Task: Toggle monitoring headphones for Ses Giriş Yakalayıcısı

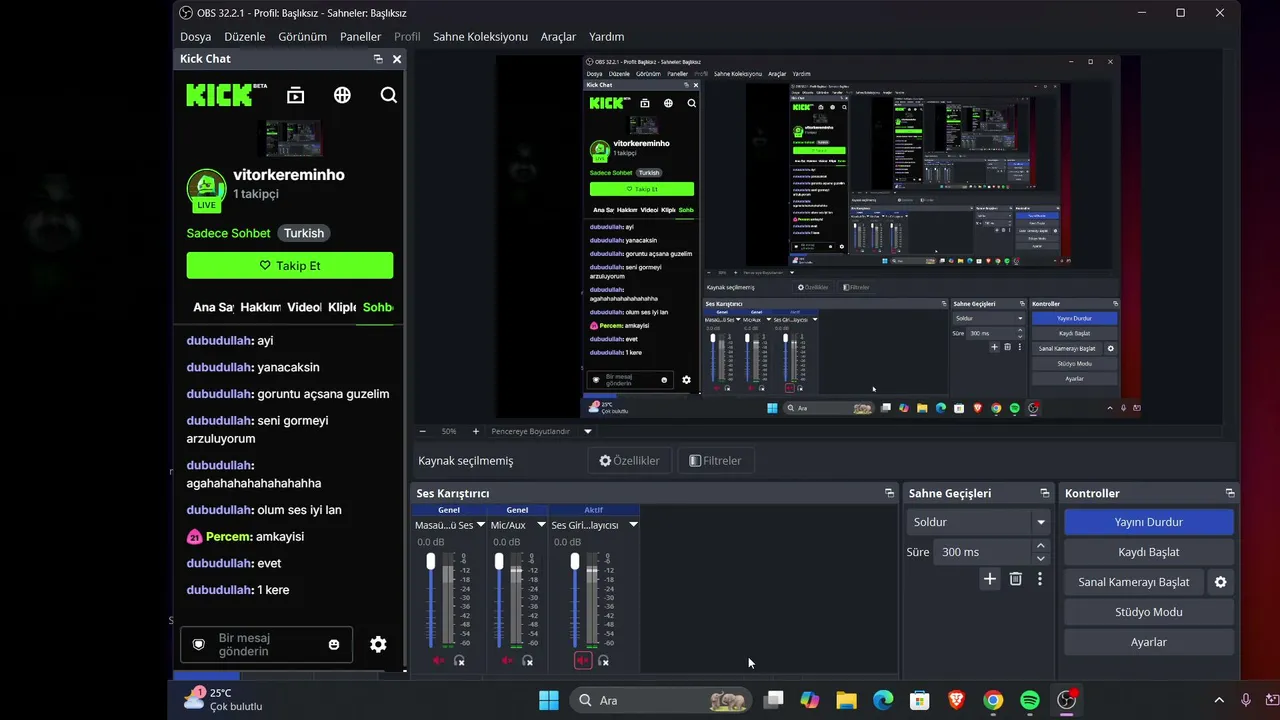Action: pos(603,660)
